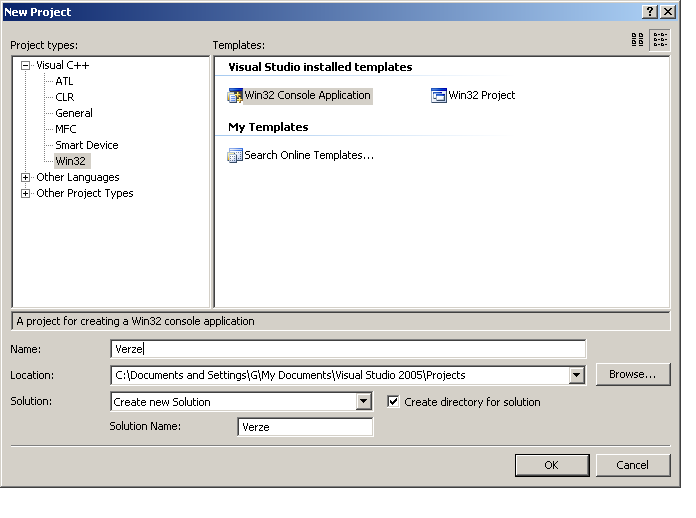The image size is (696, 518).
Task: Click the Browse... button
Action: (x=633, y=374)
